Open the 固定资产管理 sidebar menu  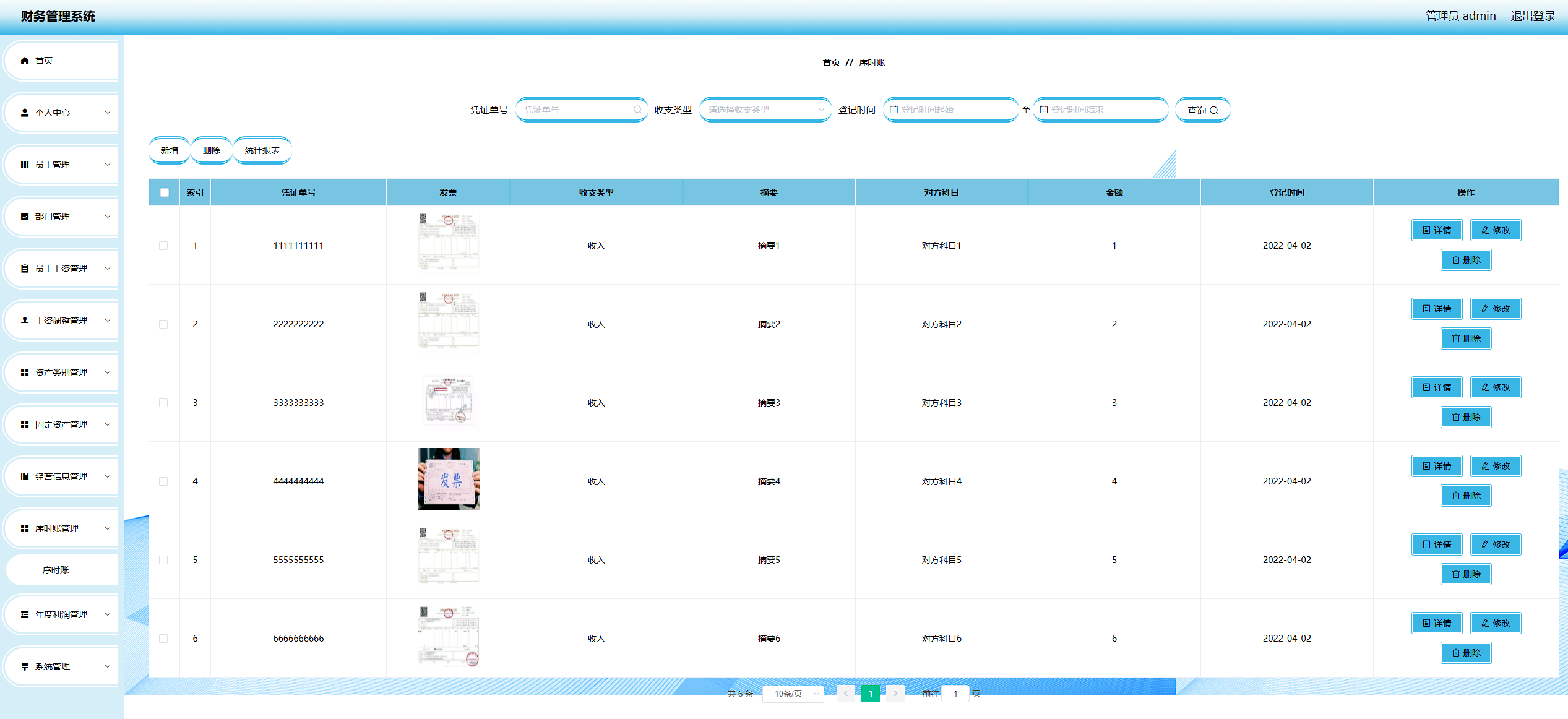click(61, 424)
